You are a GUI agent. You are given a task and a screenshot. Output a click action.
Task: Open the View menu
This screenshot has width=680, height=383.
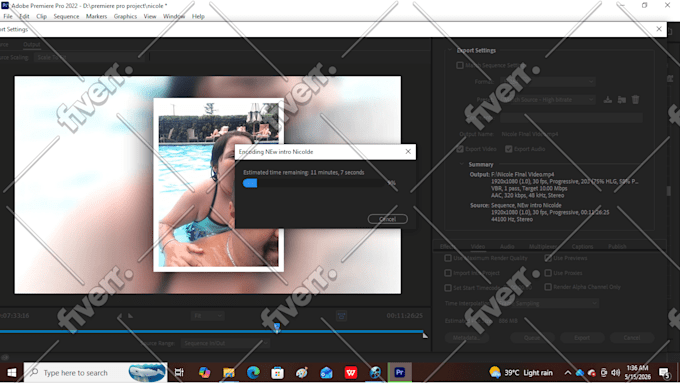150,16
